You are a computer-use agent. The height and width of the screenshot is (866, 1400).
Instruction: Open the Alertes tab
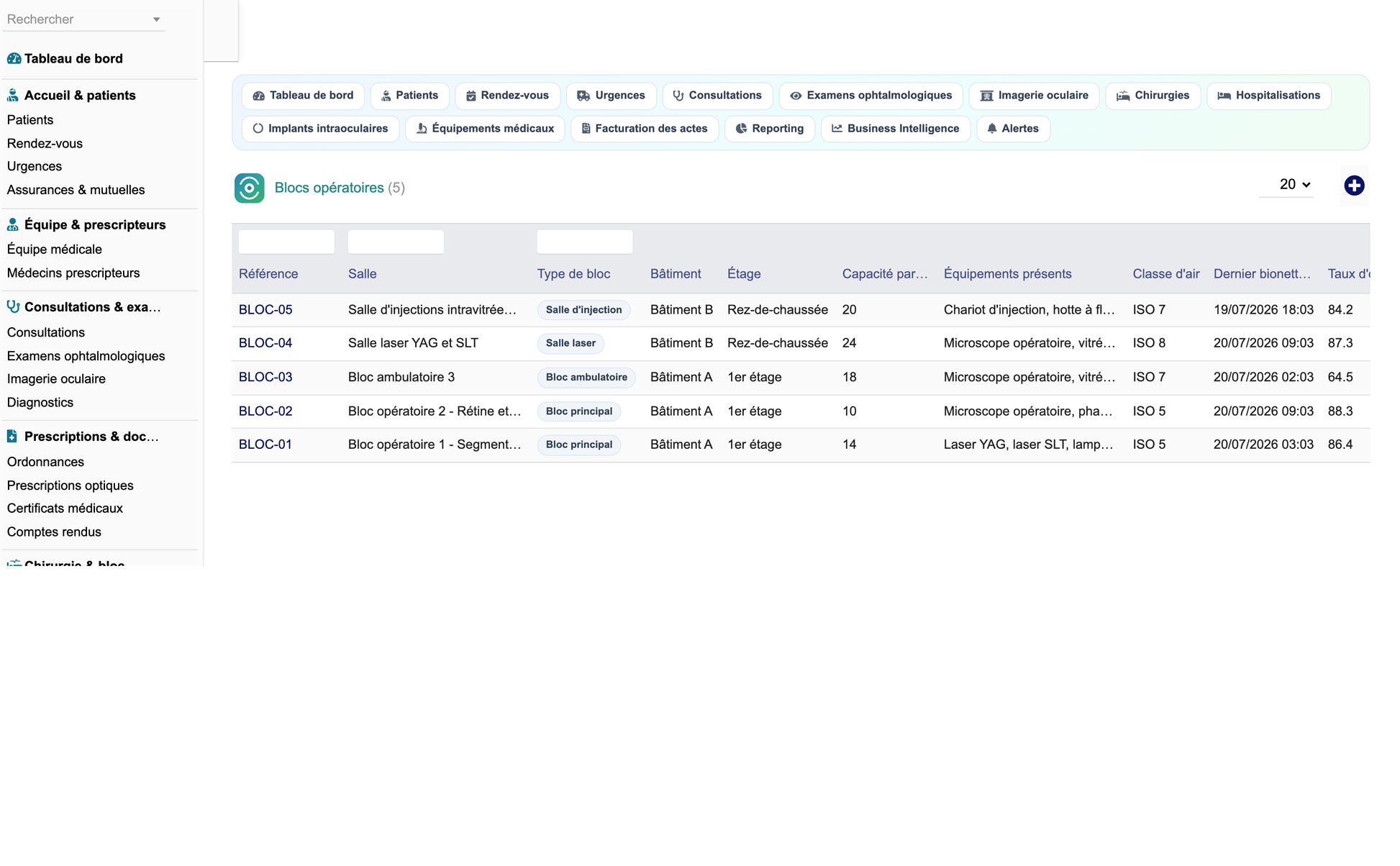(1013, 129)
